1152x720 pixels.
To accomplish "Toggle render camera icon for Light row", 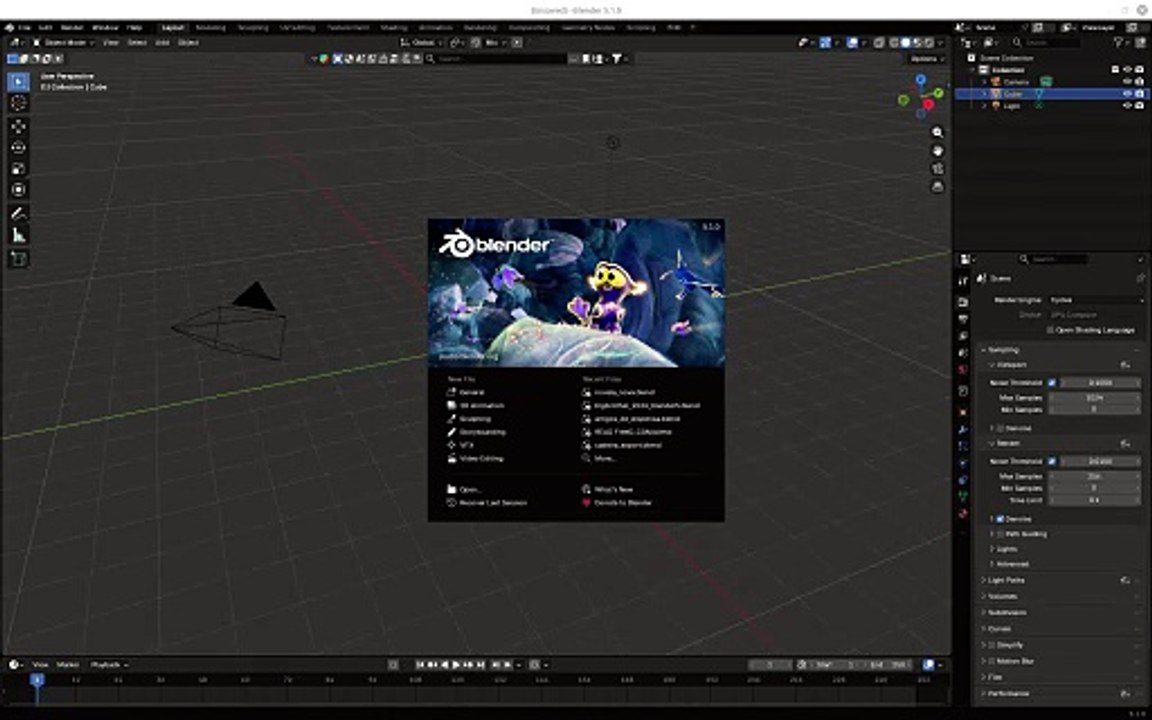I will (1139, 106).
